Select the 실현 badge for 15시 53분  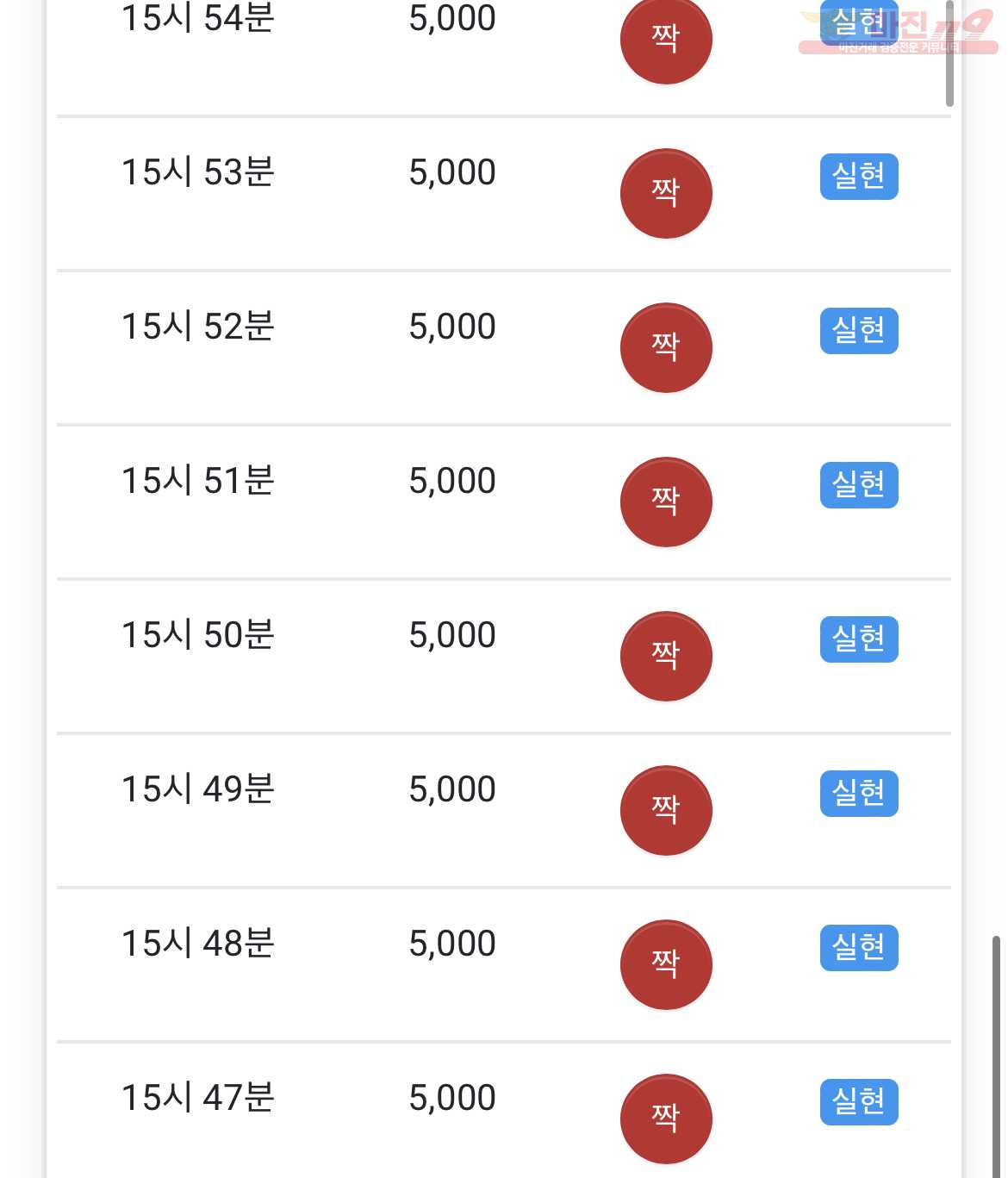[859, 177]
